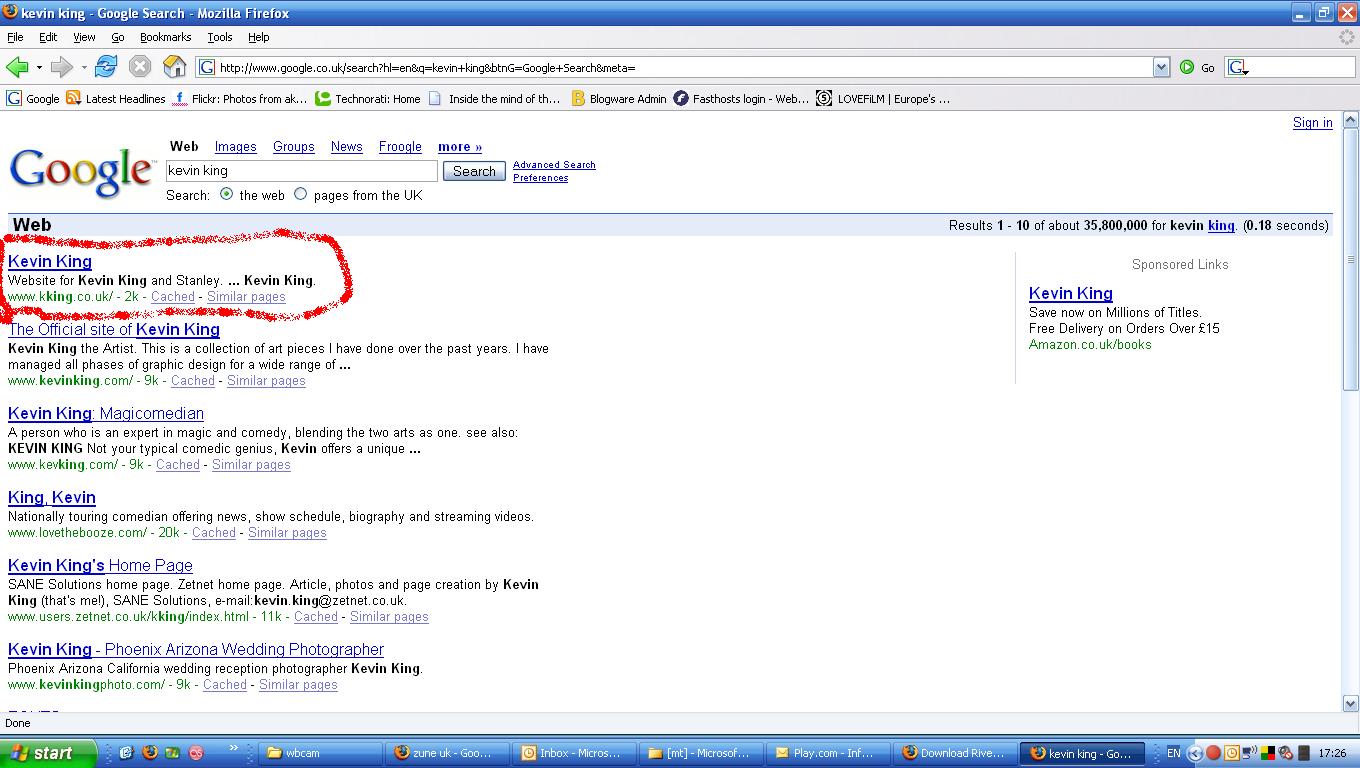This screenshot has height=768, width=1360.
Task: Open the Tools menu
Action: click(x=220, y=37)
